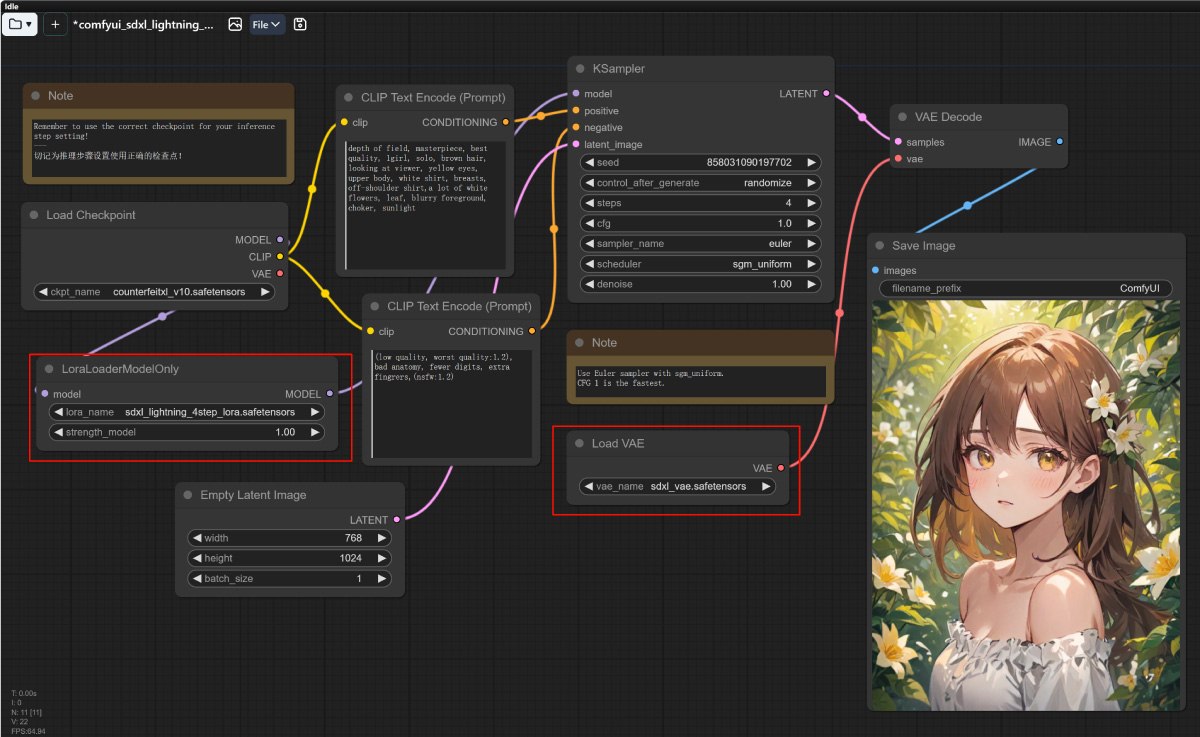Increase width value with right arrow
The height and width of the screenshot is (737, 1200).
tap(381, 538)
